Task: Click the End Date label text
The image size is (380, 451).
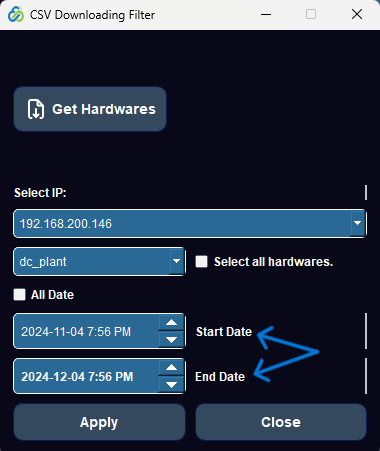Action: [220, 377]
